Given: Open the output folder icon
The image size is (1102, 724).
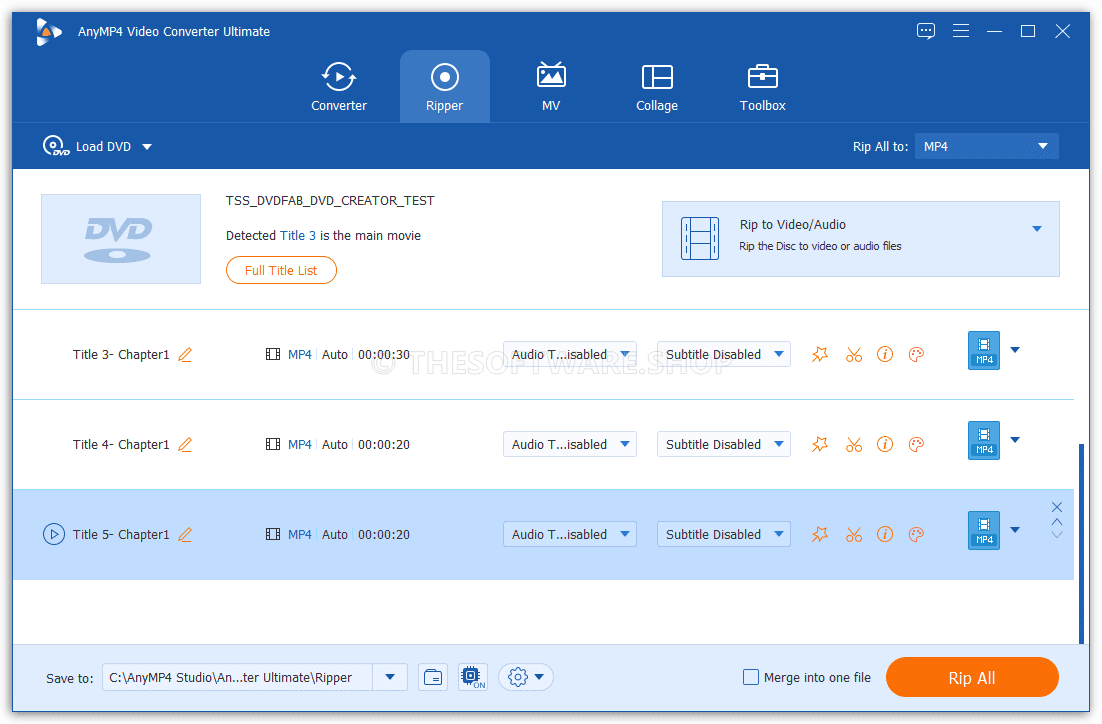Looking at the screenshot, I should (433, 677).
